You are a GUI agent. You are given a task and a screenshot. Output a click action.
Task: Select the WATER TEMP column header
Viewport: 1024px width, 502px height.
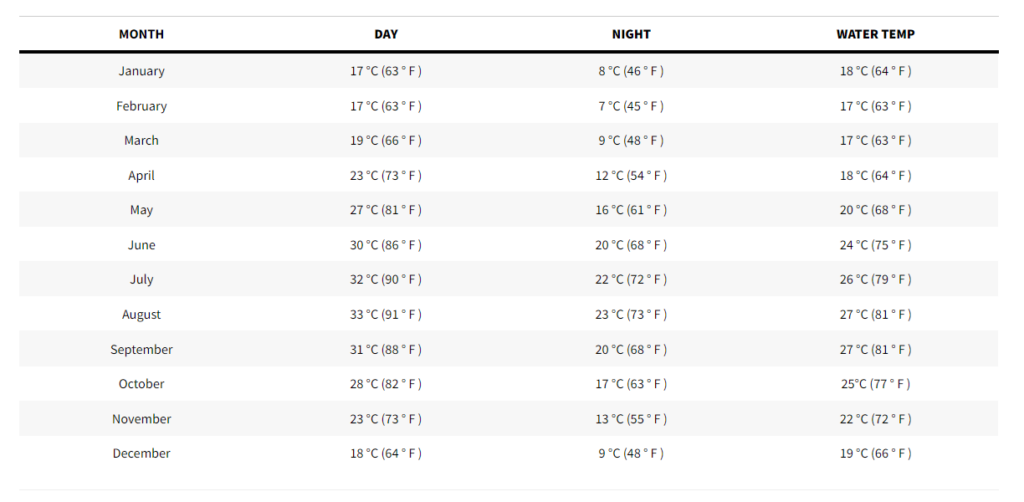coord(875,34)
